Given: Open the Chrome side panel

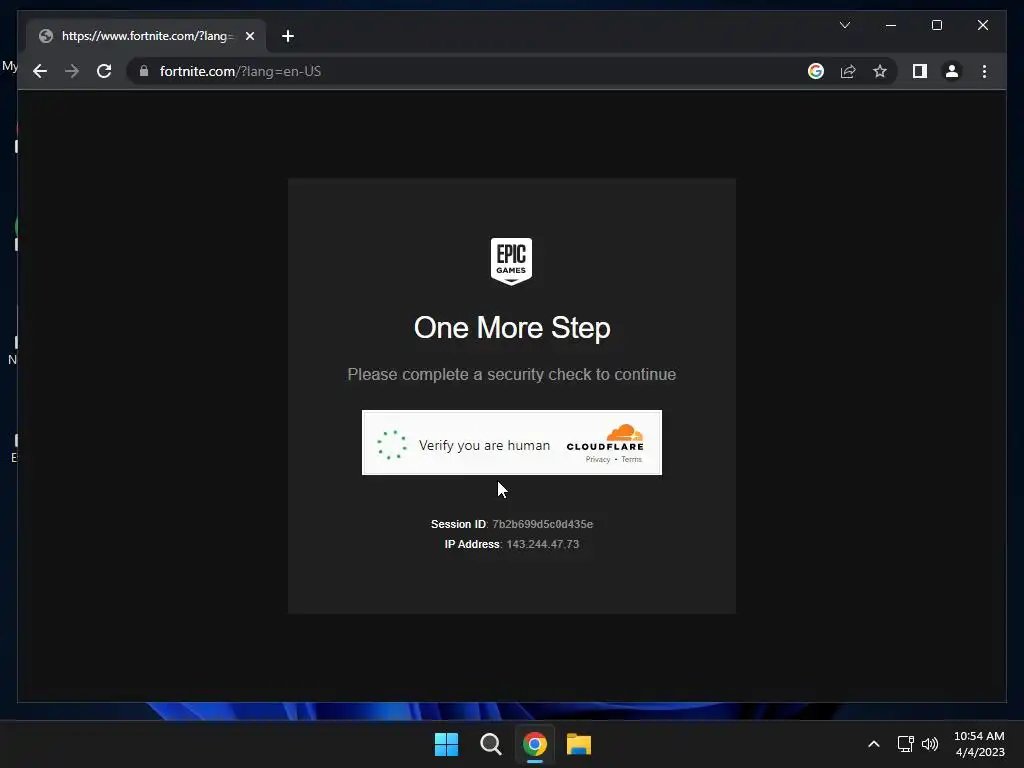Looking at the screenshot, I should tap(920, 71).
